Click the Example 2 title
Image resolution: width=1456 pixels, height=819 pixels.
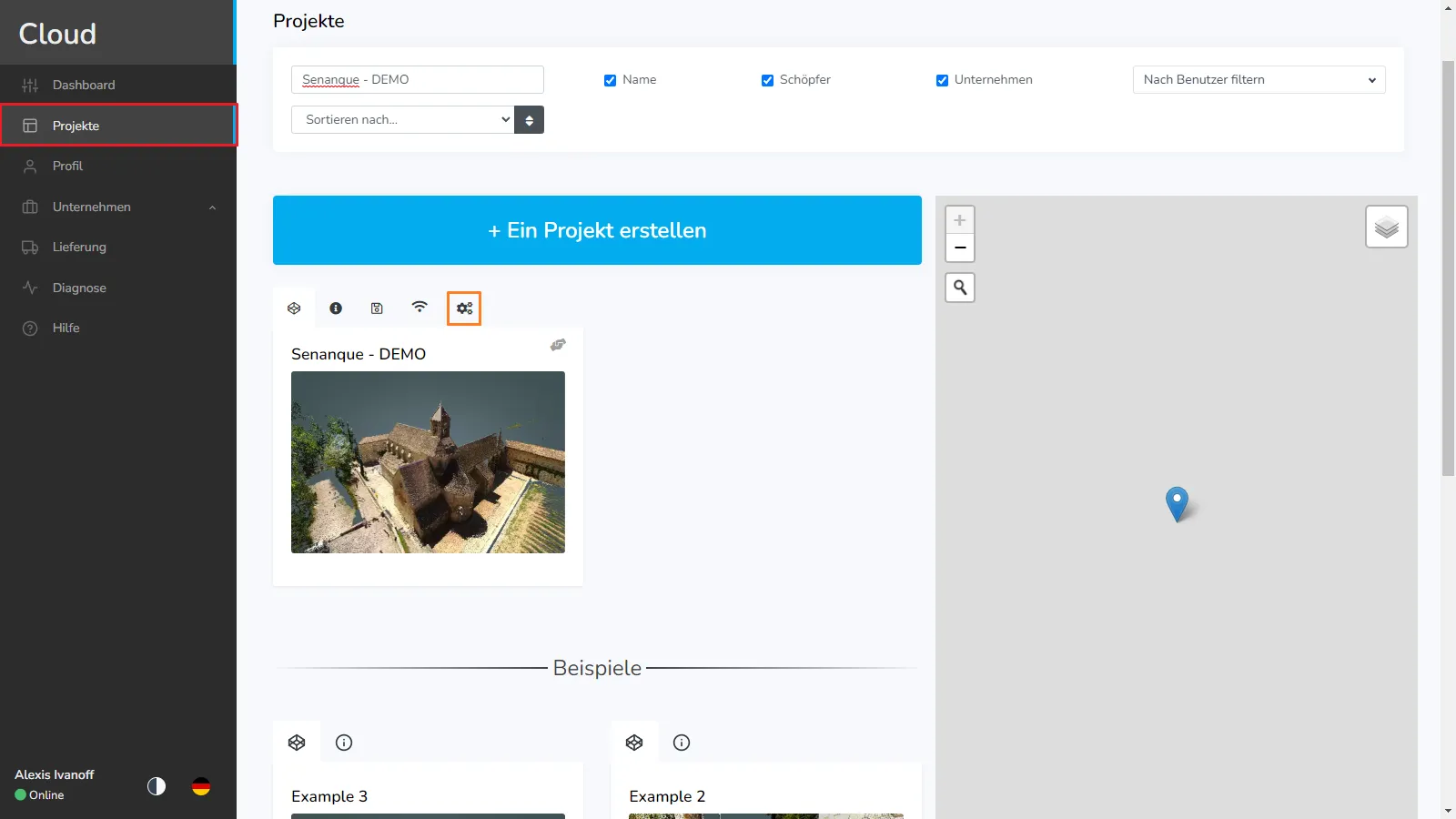pos(667,796)
